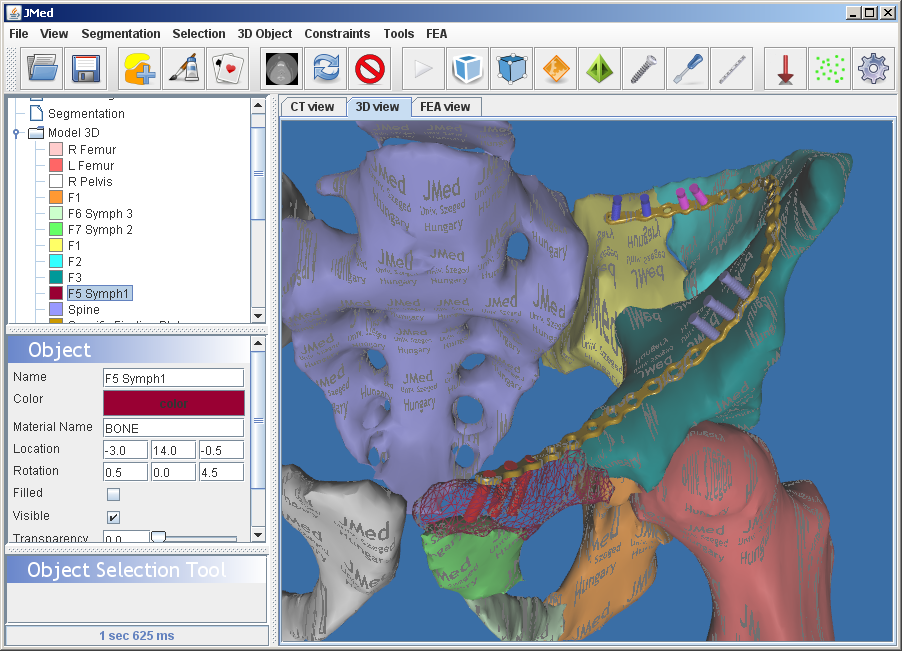Click the red stop sign icon
Image resolution: width=902 pixels, height=651 pixels.
point(369,69)
